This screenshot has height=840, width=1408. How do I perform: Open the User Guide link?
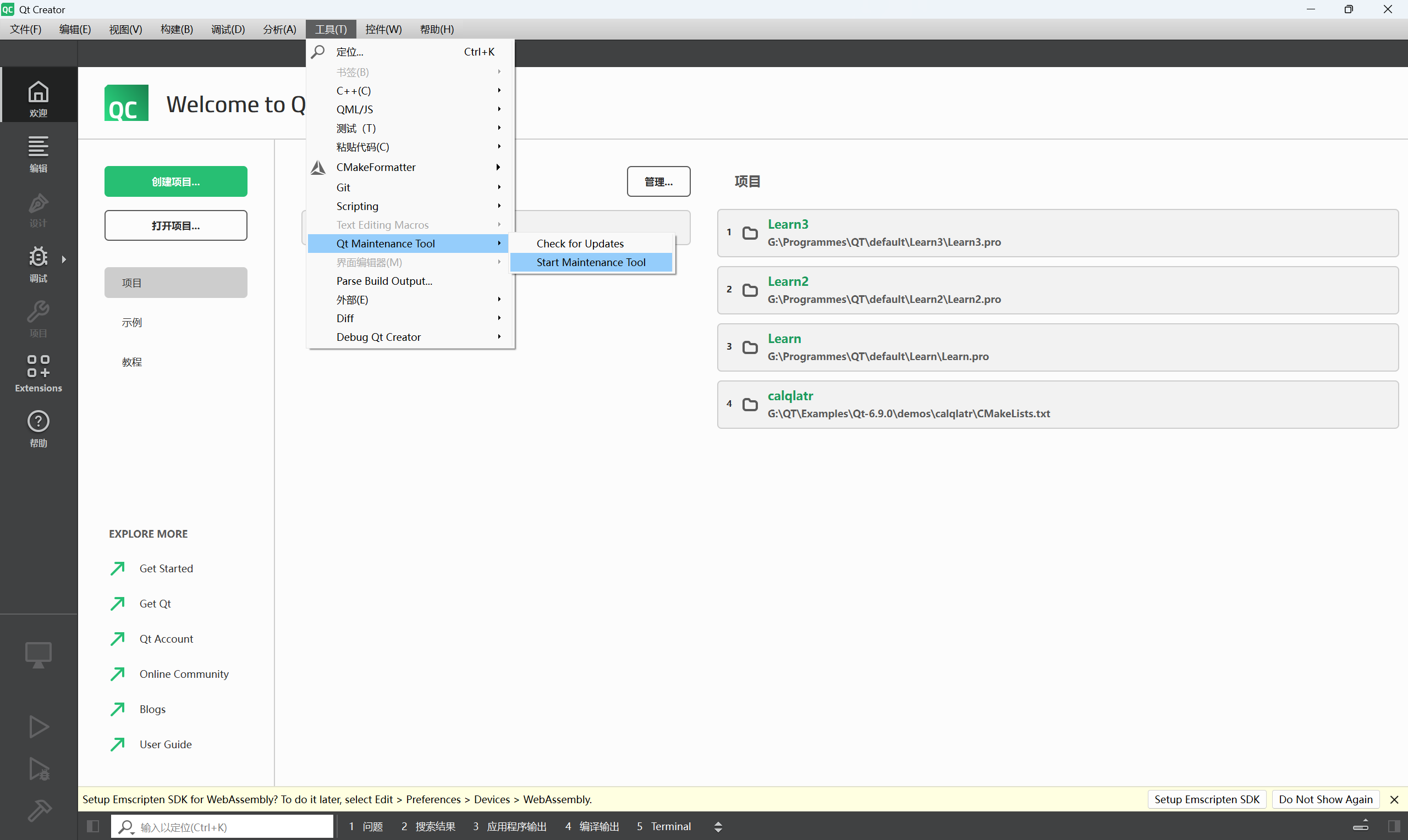pos(166,744)
